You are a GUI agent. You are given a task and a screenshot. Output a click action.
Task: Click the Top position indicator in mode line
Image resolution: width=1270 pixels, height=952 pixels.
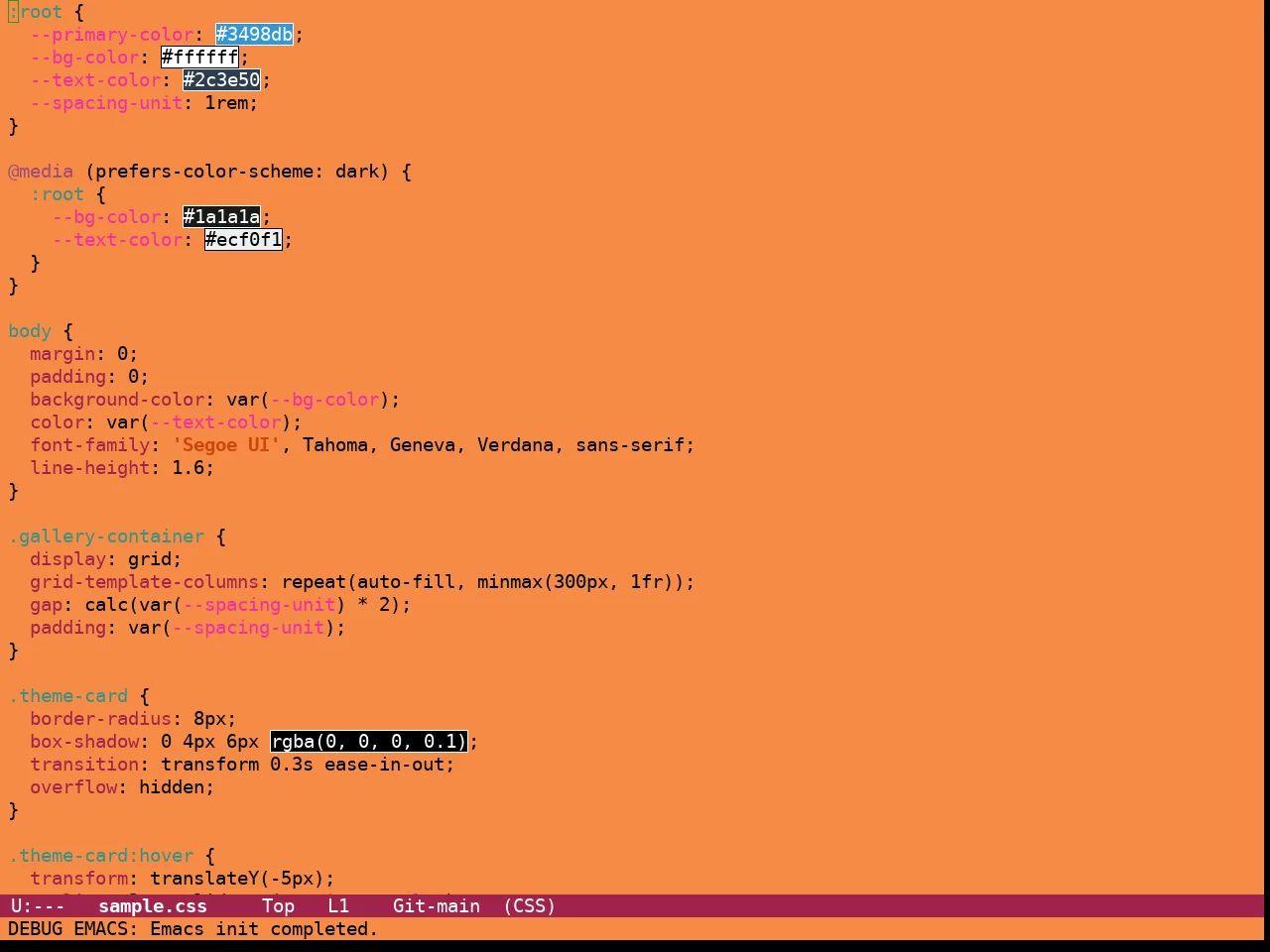[x=278, y=906]
